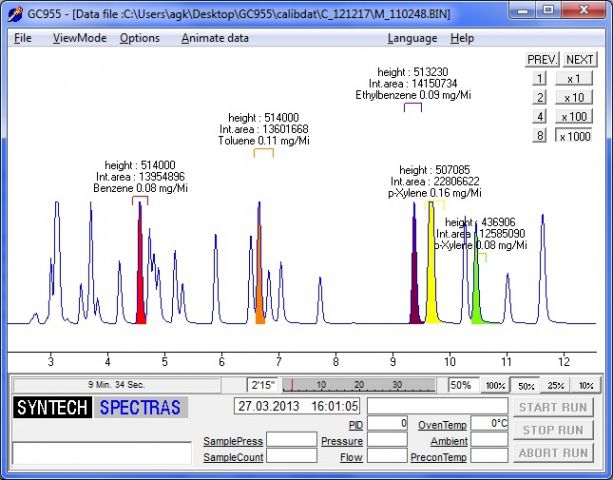Open the Options menu
This screenshot has height=480, width=613.
pos(140,38)
